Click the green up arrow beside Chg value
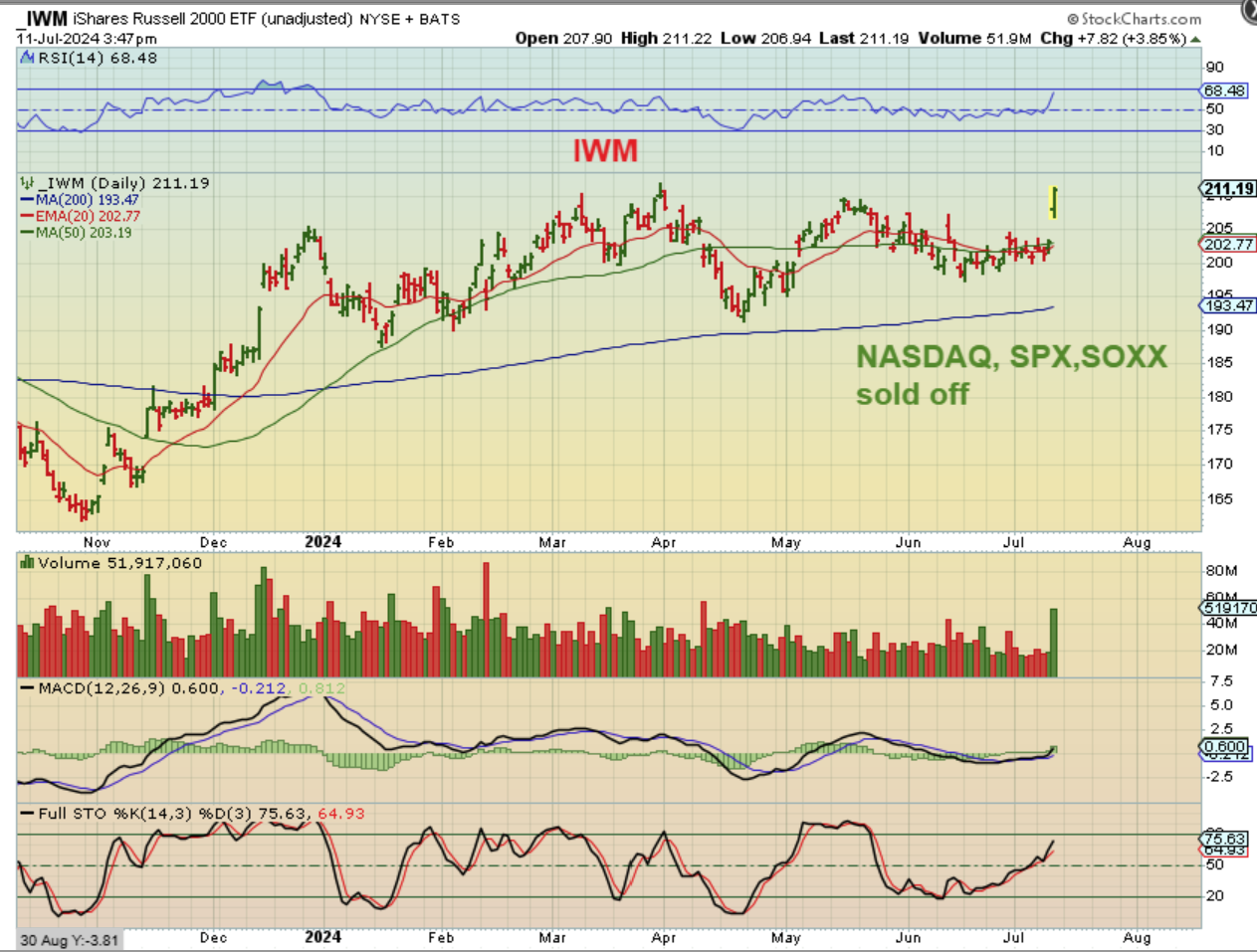Image resolution: width=1257 pixels, height=952 pixels. tap(1195, 39)
